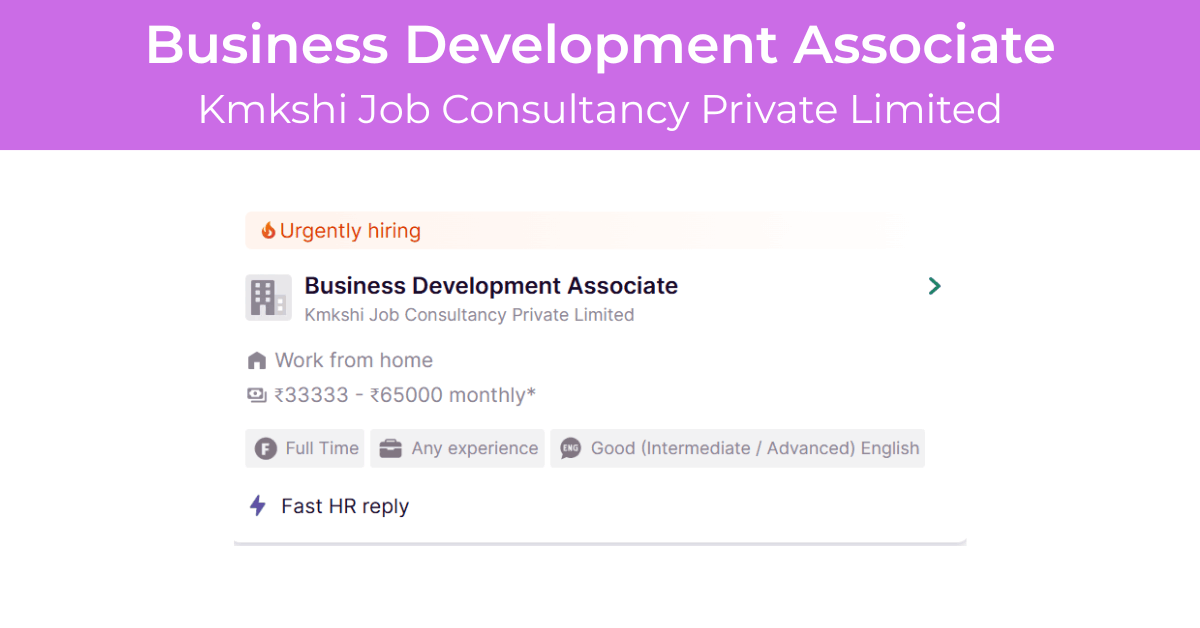Click the circled F Full Time icon
This screenshot has height=628, width=1200.
pos(265,449)
